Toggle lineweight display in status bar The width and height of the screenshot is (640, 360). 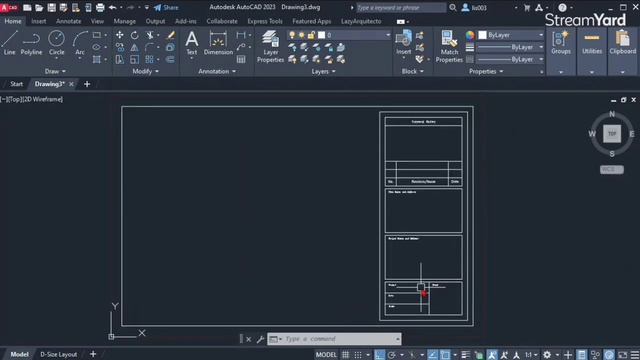[465, 355]
